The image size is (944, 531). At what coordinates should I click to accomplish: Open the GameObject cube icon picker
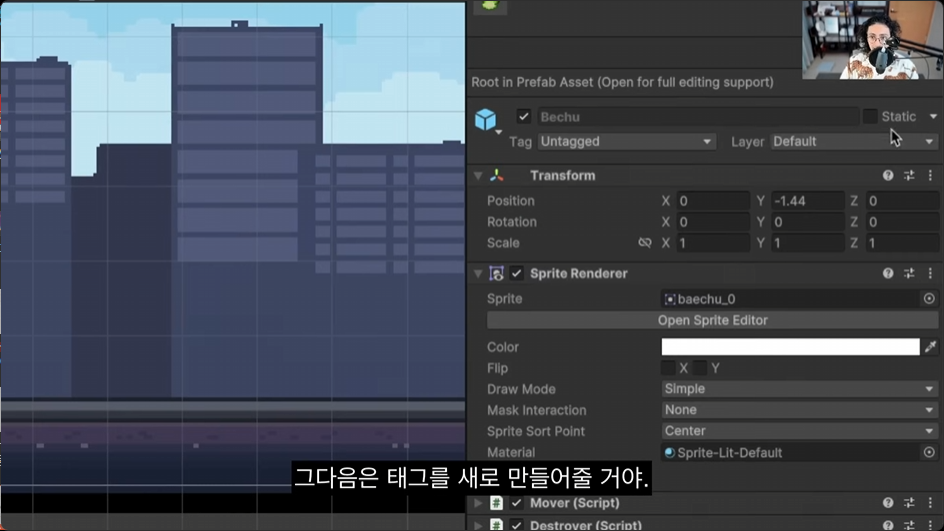tap(486, 120)
